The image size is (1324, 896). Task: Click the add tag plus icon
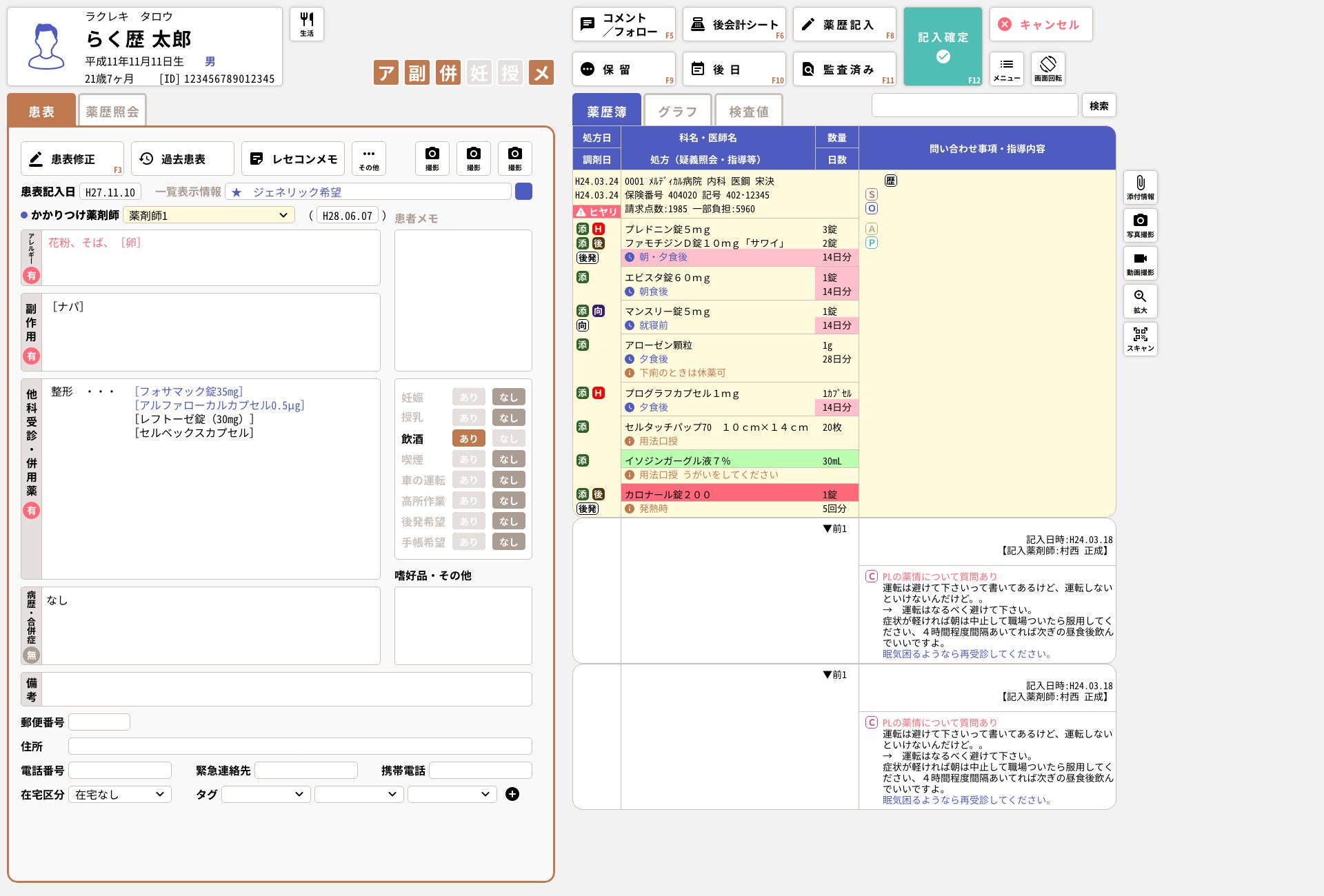[x=512, y=794]
